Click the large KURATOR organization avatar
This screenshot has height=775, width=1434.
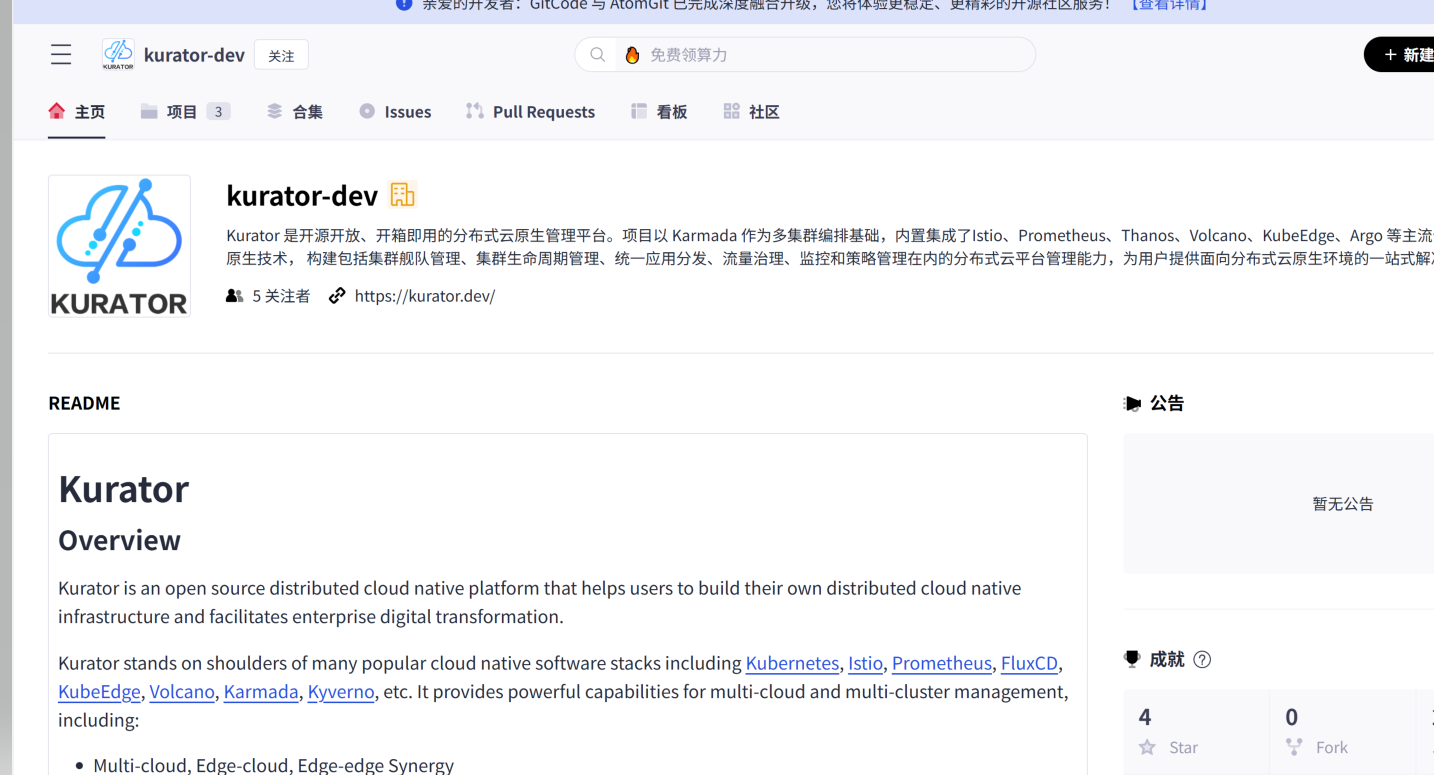click(x=119, y=246)
